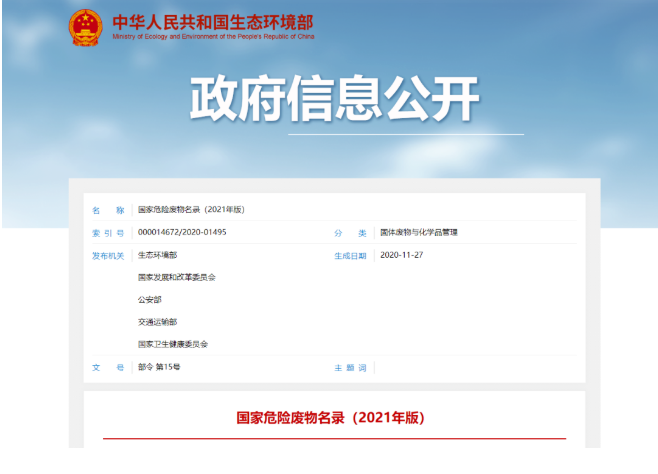Click the 发布机关 field label
The height and width of the screenshot is (474, 658).
(108, 255)
